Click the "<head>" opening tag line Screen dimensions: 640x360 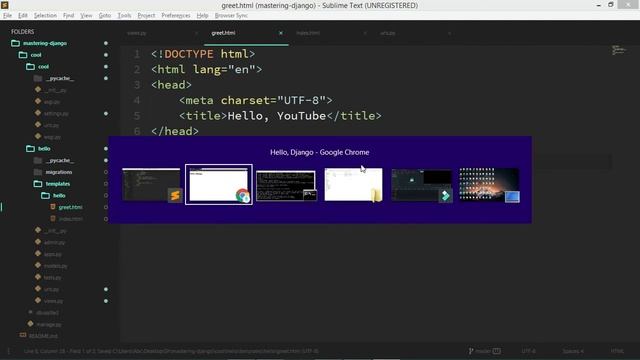[171, 85]
